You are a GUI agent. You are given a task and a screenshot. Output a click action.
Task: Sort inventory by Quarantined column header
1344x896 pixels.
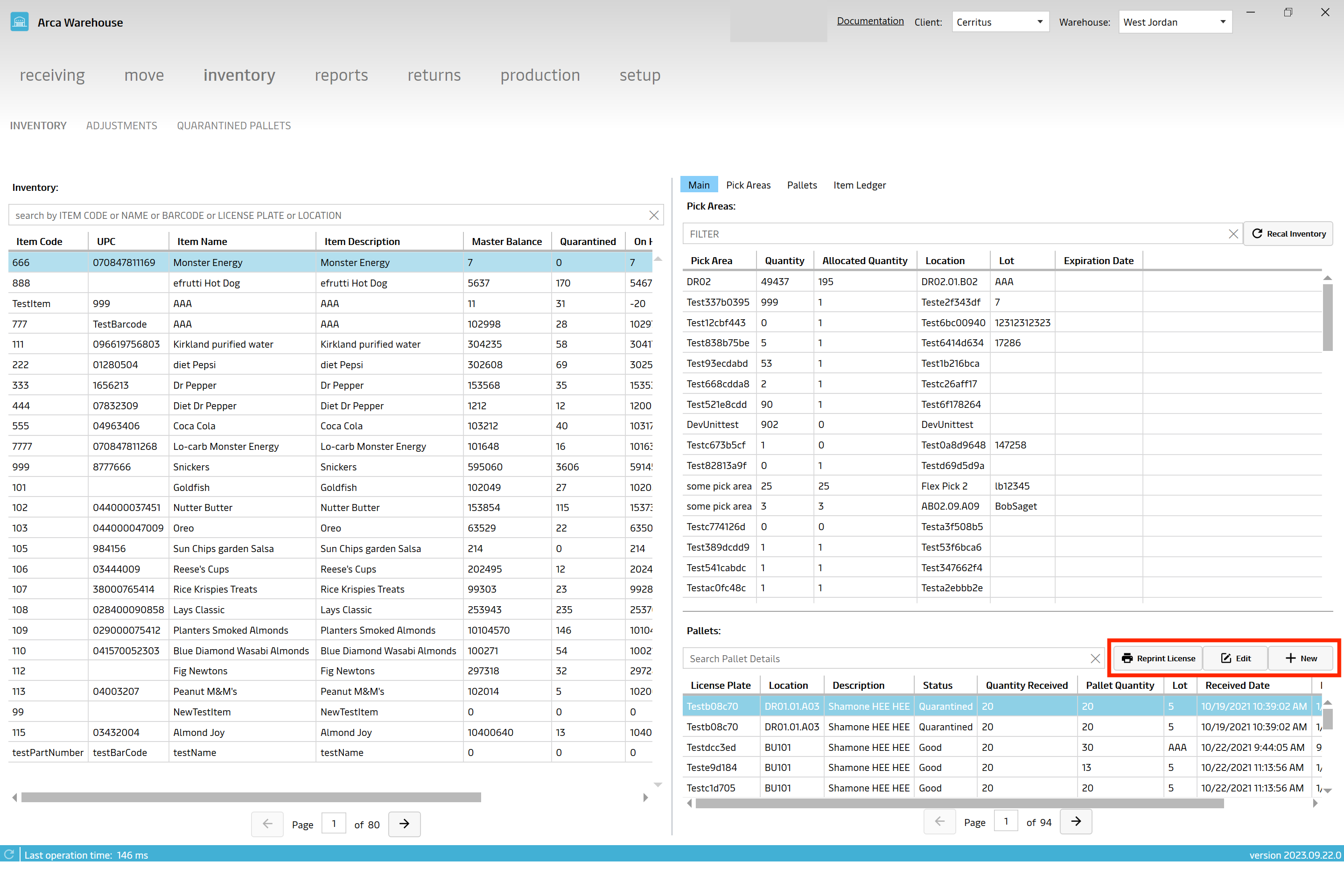pyautogui.click(x=588, y=241)
